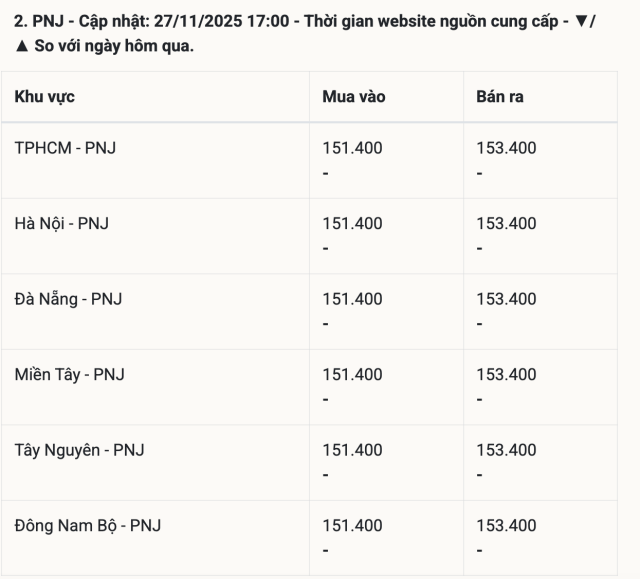The height and width of the screenshot is (579, 640).
Task: Click the Hà Nội buy price cell
Action: coord(352,223)
